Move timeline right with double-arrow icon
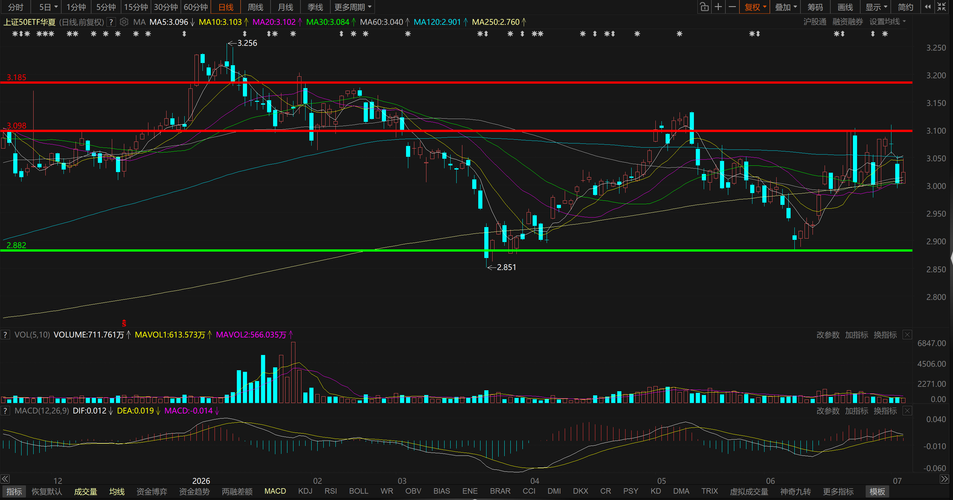Screen dimensions: 953x500 [944, 479]
